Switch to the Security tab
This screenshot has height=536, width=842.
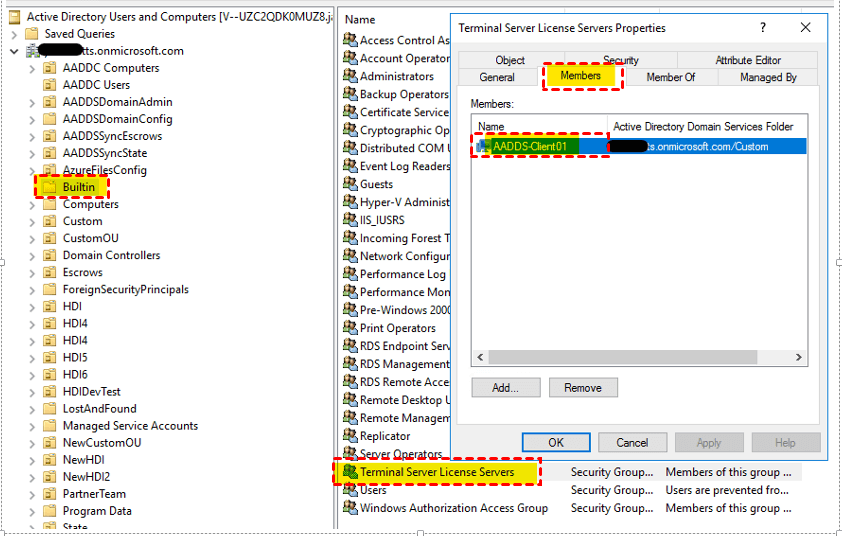pyautogui.click(x=621, y=60)
